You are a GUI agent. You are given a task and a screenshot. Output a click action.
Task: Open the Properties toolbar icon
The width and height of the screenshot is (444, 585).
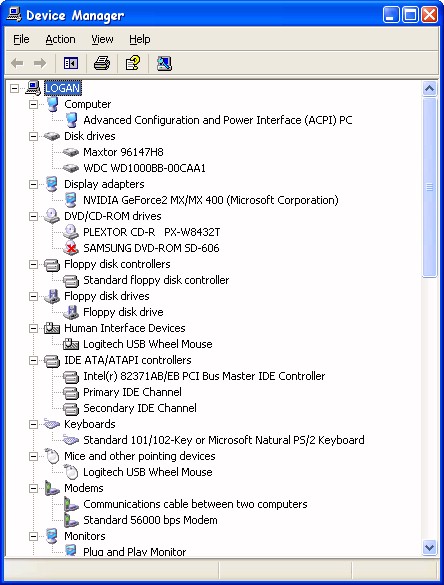[x=132, y=63]
